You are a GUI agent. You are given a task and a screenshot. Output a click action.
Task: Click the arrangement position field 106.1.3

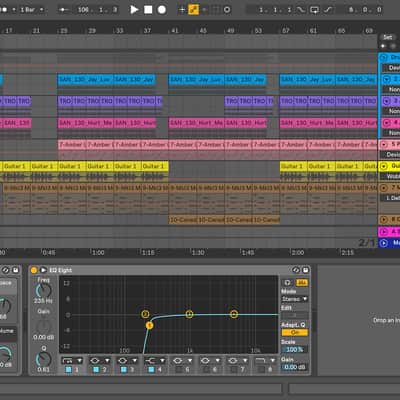pos(97,10)
